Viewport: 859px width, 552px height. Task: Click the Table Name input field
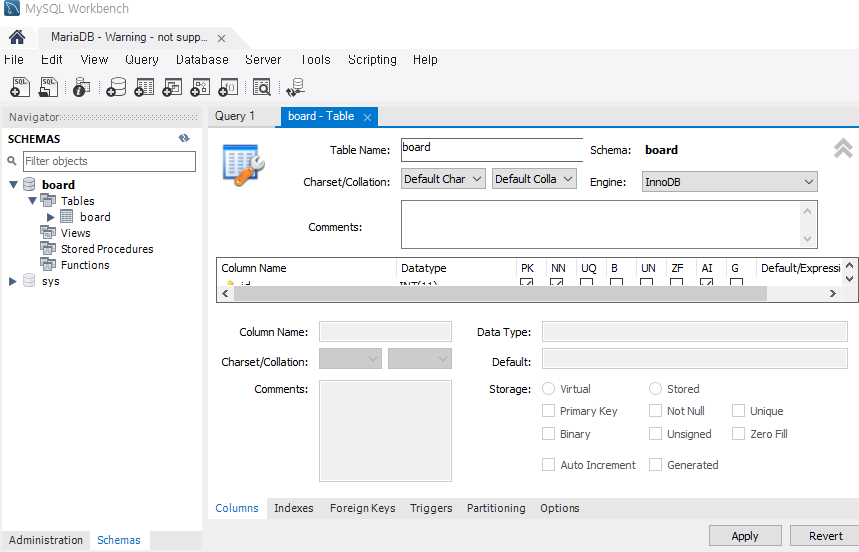tap(491, 150)
